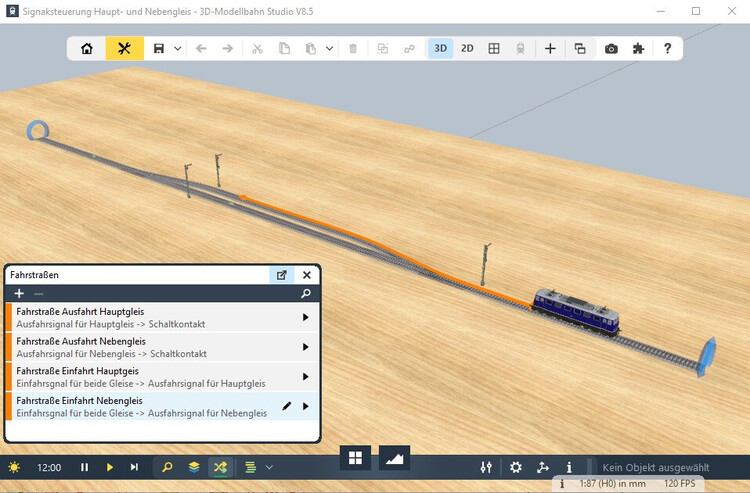The width and height of the screenshot is (750, 493).
Task: Click the plus icon to add object
Action: (550, 48)
